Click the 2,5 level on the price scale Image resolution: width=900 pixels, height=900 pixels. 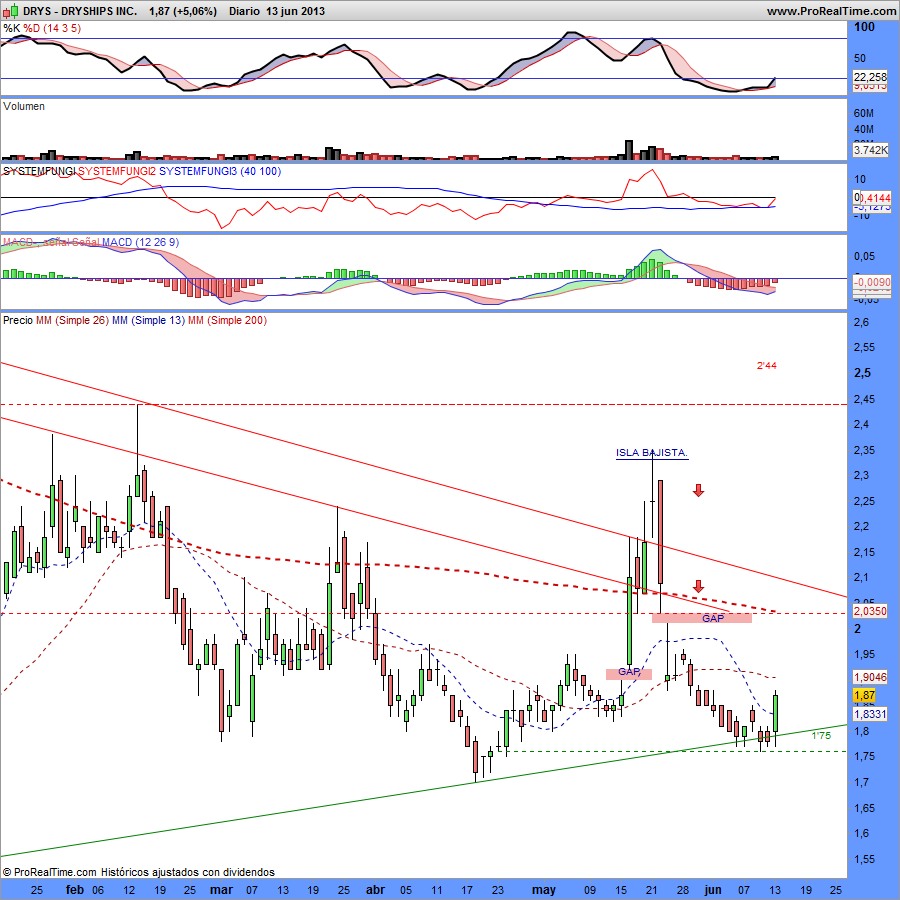[863, 373]
